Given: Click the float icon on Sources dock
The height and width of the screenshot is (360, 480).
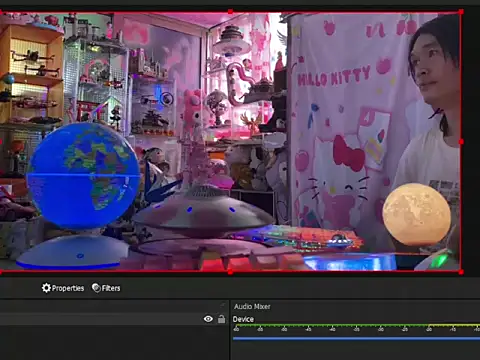Looking at the screenshot, I should 222,305.
